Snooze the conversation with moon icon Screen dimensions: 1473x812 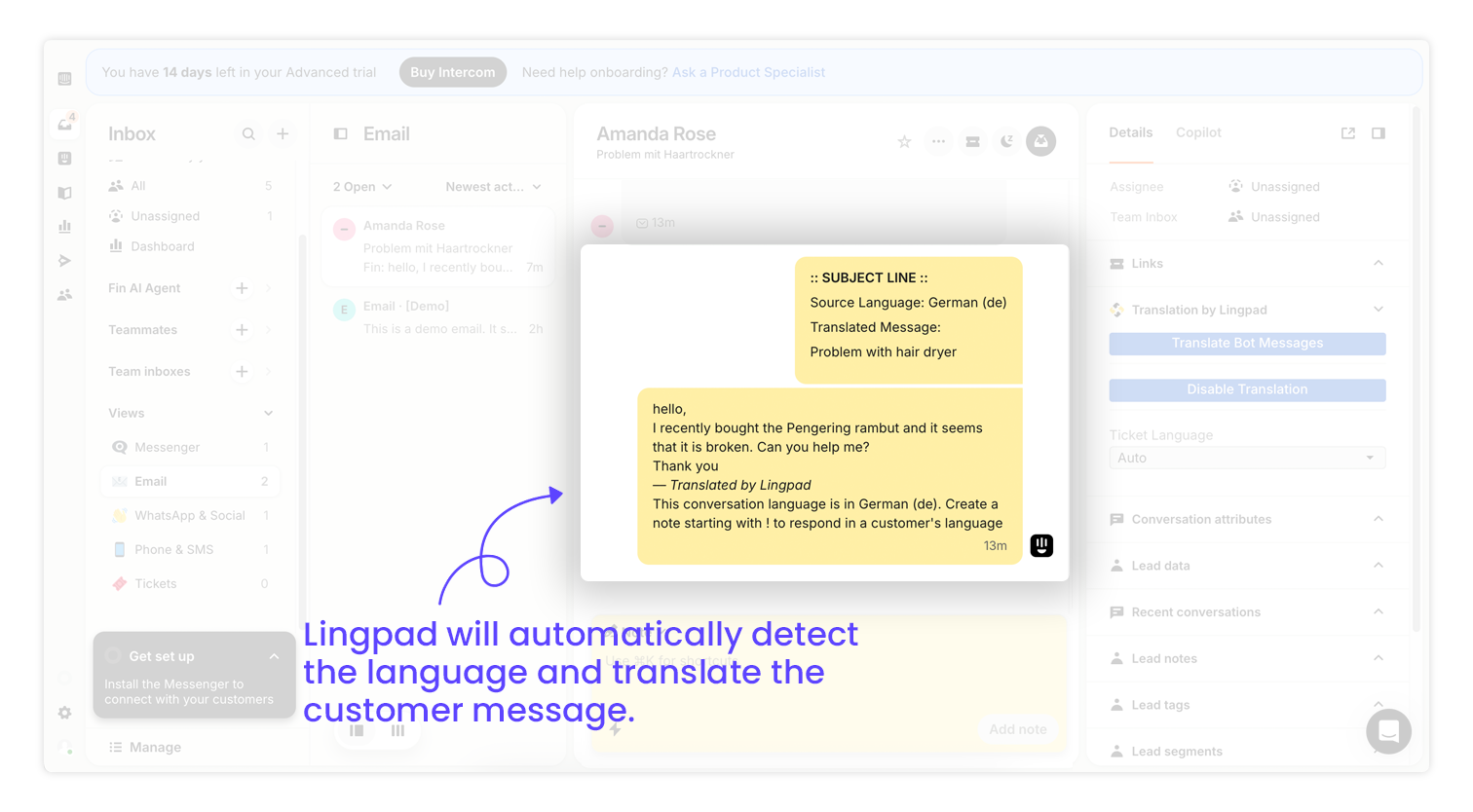[1006, 142]
